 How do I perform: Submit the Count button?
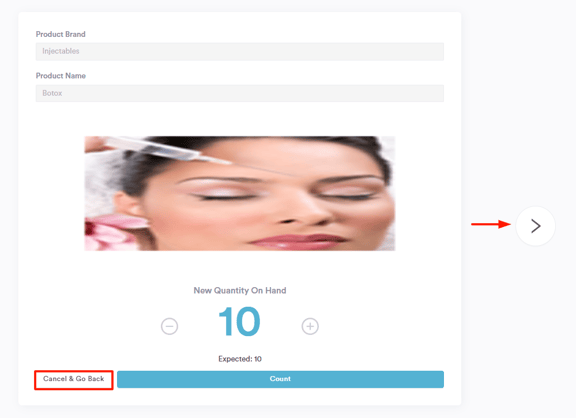pos(280,379)
